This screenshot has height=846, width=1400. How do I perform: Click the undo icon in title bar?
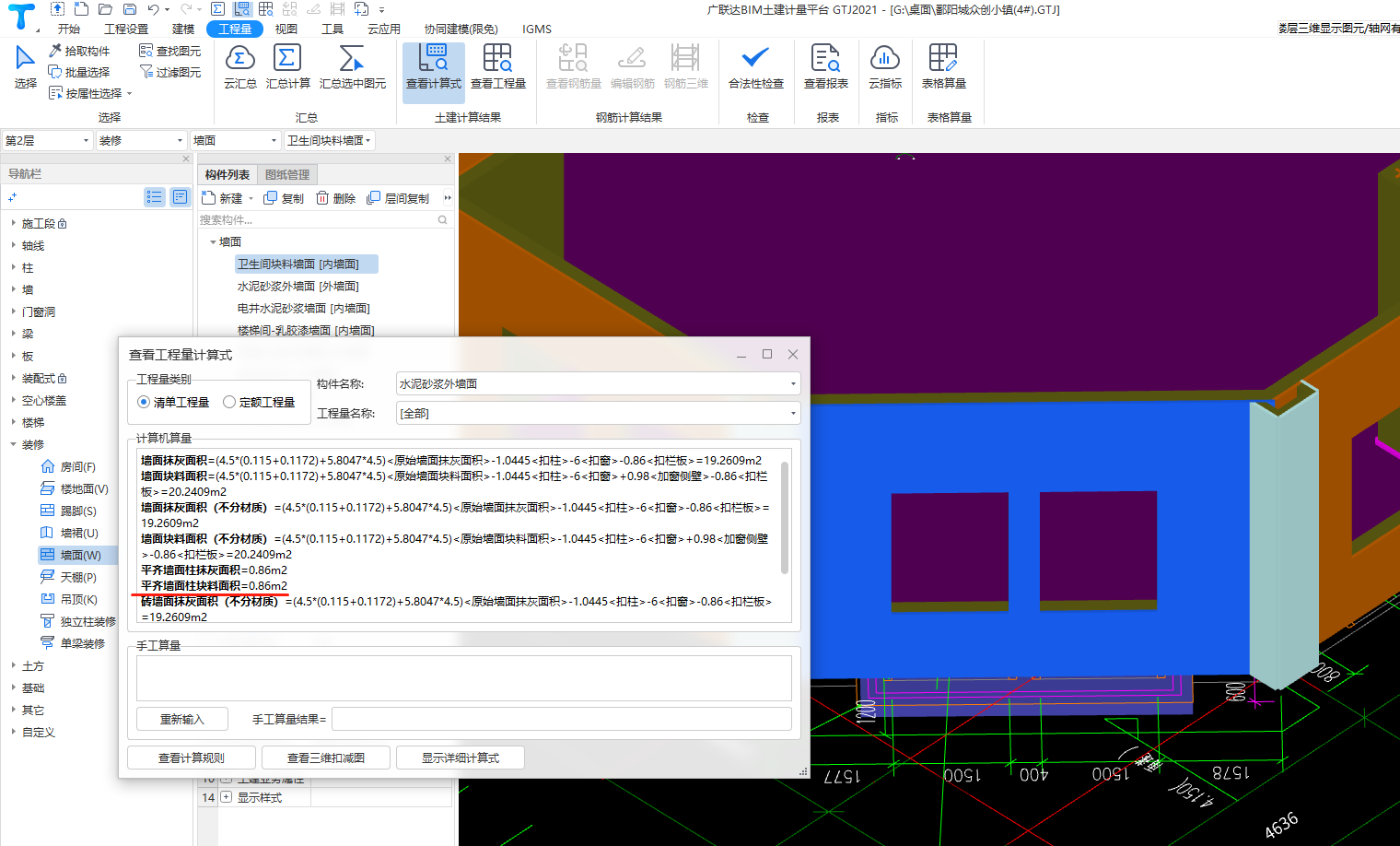(153, 9)
